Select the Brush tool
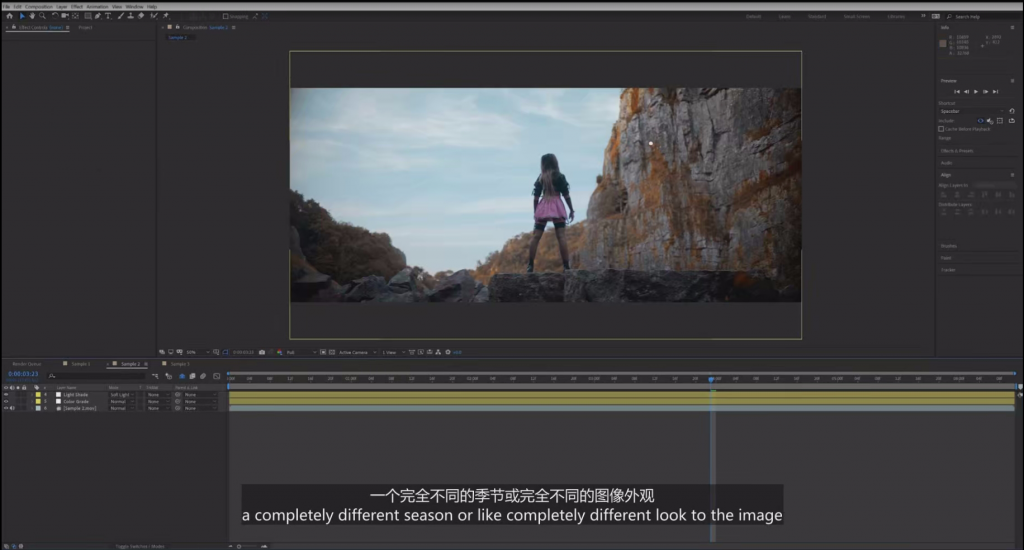Image resolution: width=1024 pixels, height=550 pixels. [121, 16]
